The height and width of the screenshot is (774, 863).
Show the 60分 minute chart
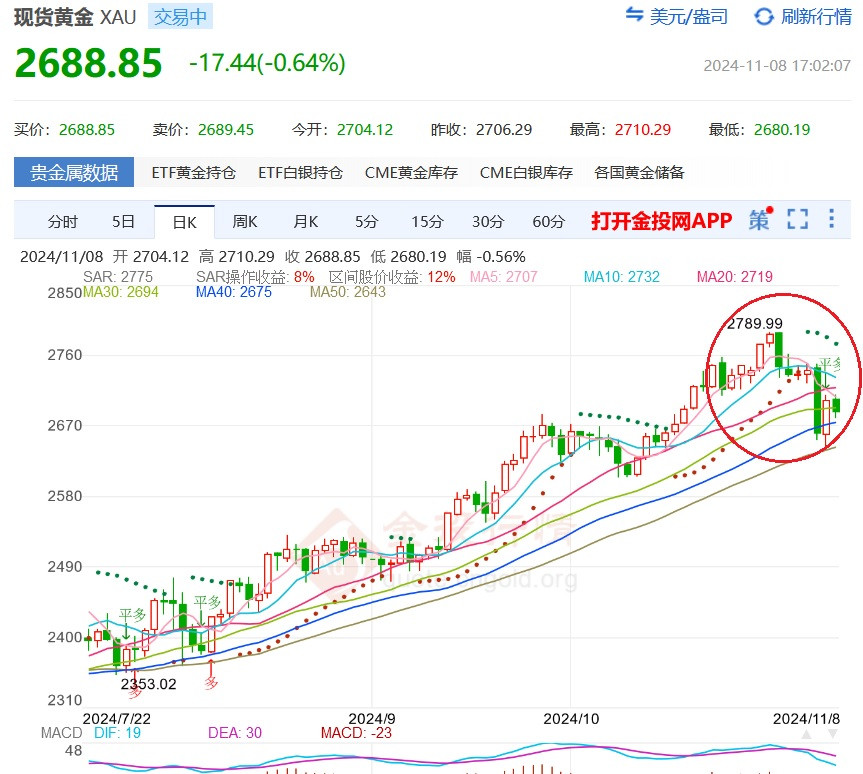(x=548, y=221)
